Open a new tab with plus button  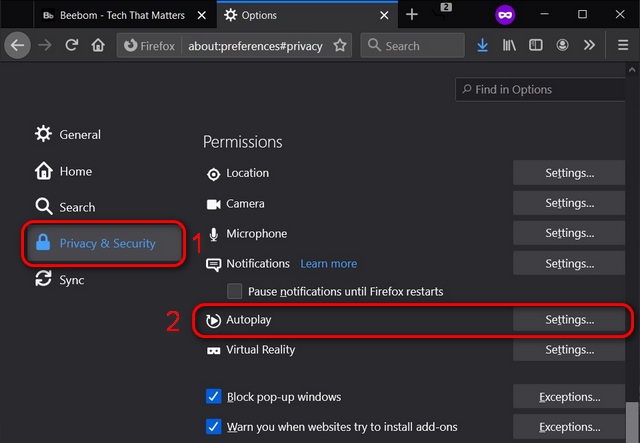pyautogui.click(x=411, y=15)
